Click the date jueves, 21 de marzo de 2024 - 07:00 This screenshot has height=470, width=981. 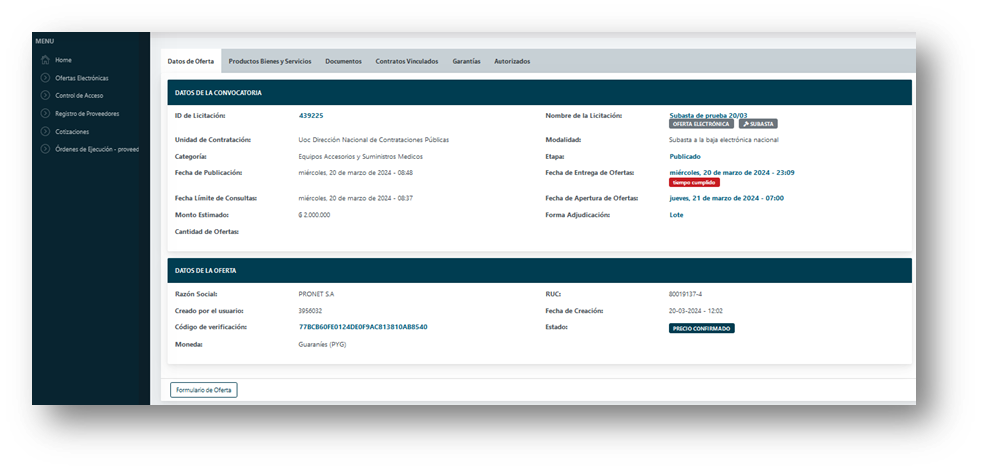726,198
